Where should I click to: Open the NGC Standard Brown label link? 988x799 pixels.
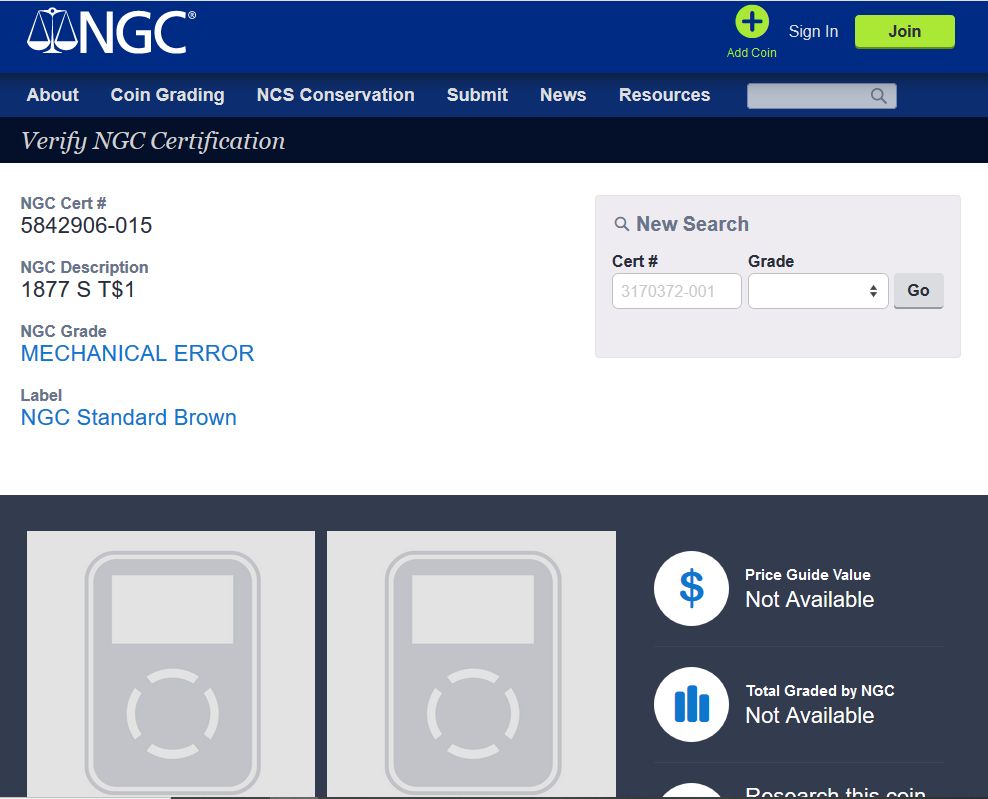(x=128, y=417)
